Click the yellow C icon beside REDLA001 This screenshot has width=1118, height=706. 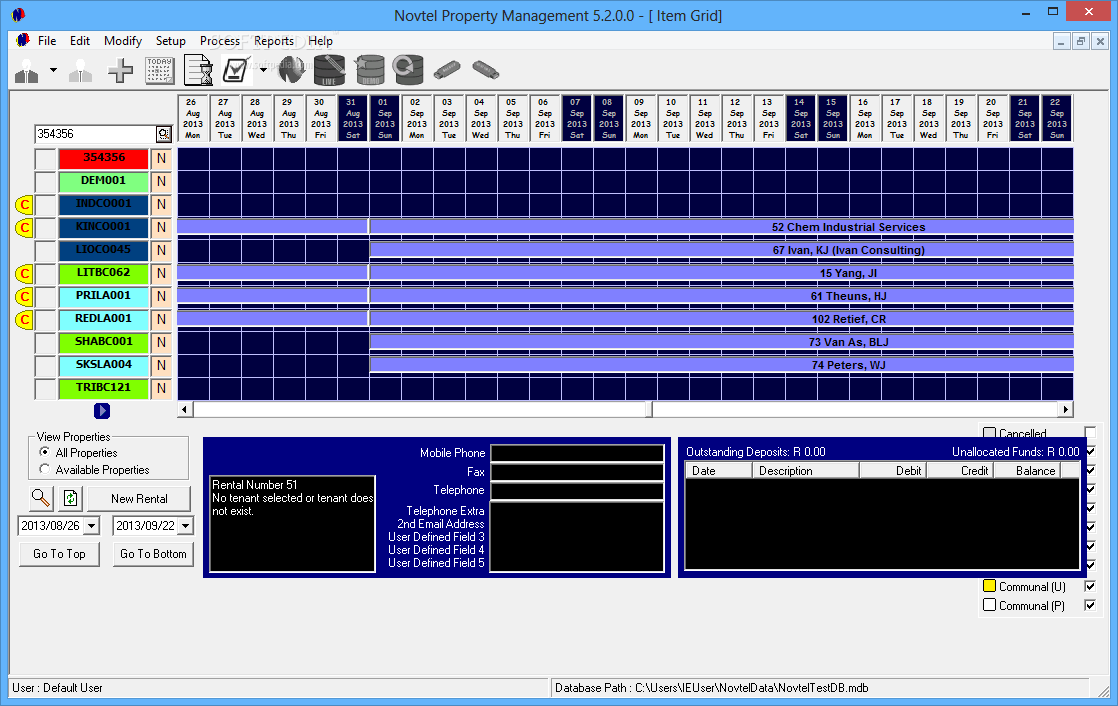[x=24, y=319]
